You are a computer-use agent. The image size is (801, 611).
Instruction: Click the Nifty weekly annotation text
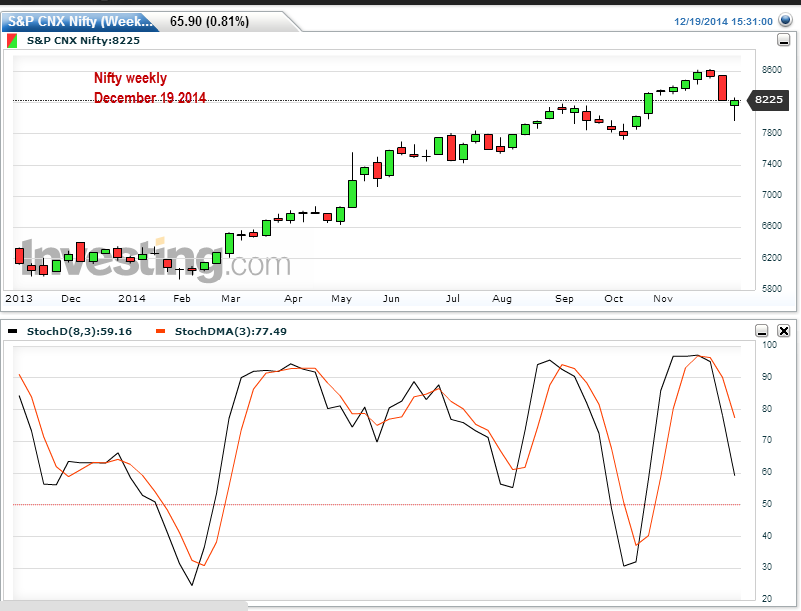click(130, 78)
